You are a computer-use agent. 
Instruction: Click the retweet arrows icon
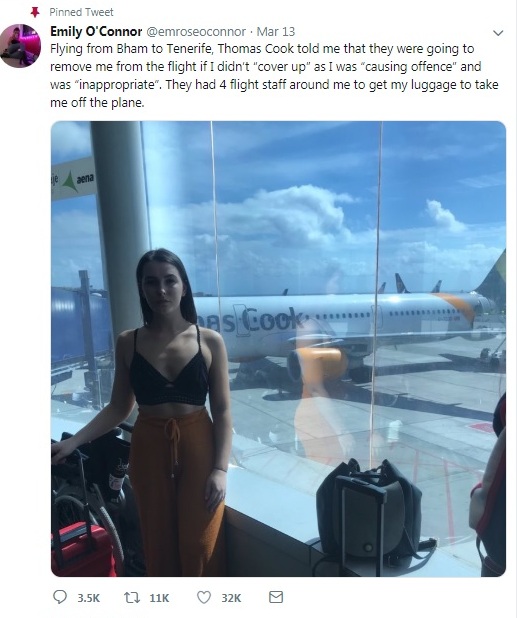(x=132, y=597)
